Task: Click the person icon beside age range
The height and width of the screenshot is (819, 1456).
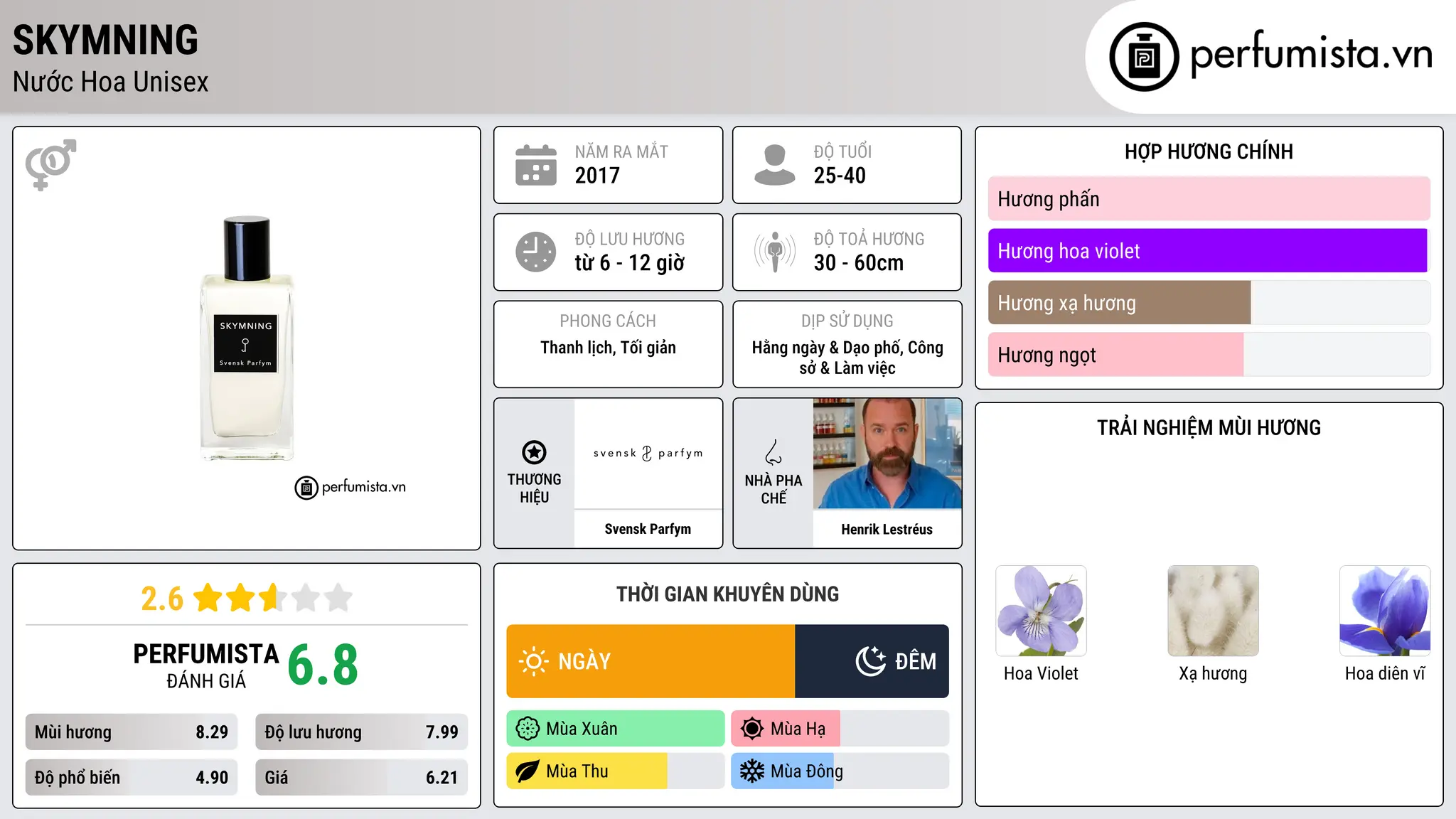Action: [774, 165]
